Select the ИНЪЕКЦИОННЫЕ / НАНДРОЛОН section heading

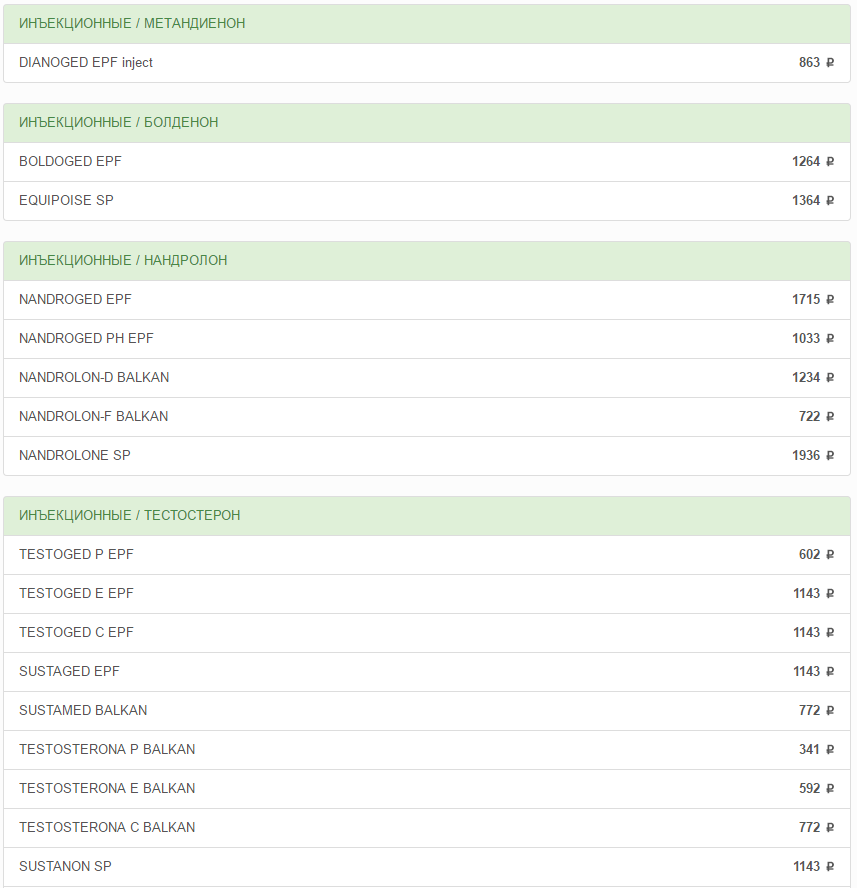click(x=123, y=261)
